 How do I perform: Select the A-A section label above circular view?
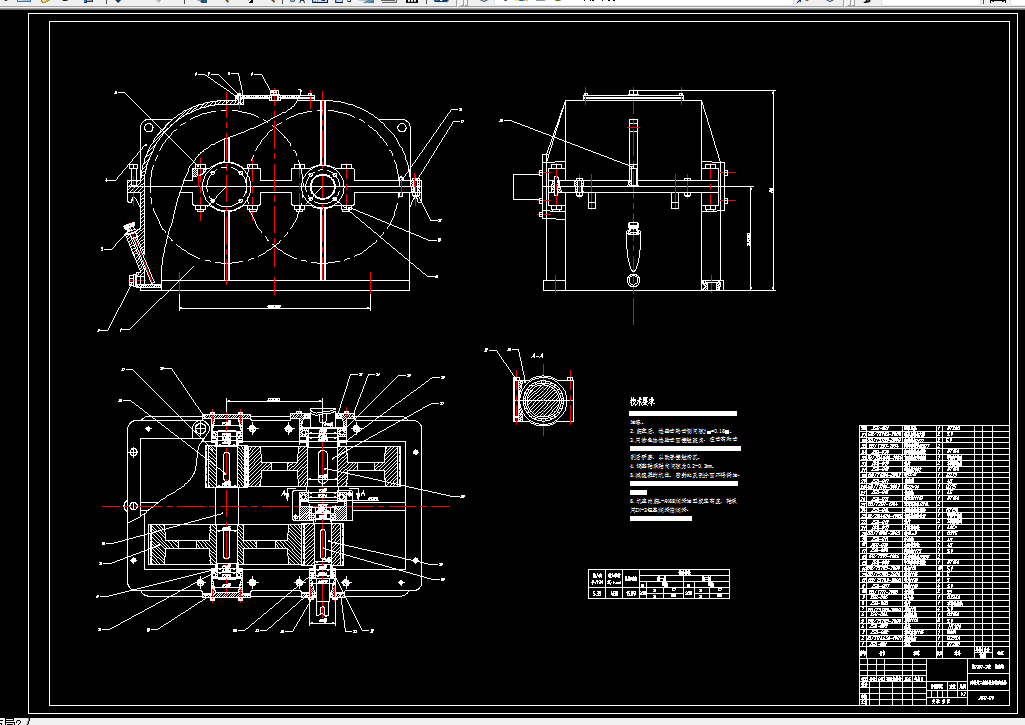(x=537, y=356)
